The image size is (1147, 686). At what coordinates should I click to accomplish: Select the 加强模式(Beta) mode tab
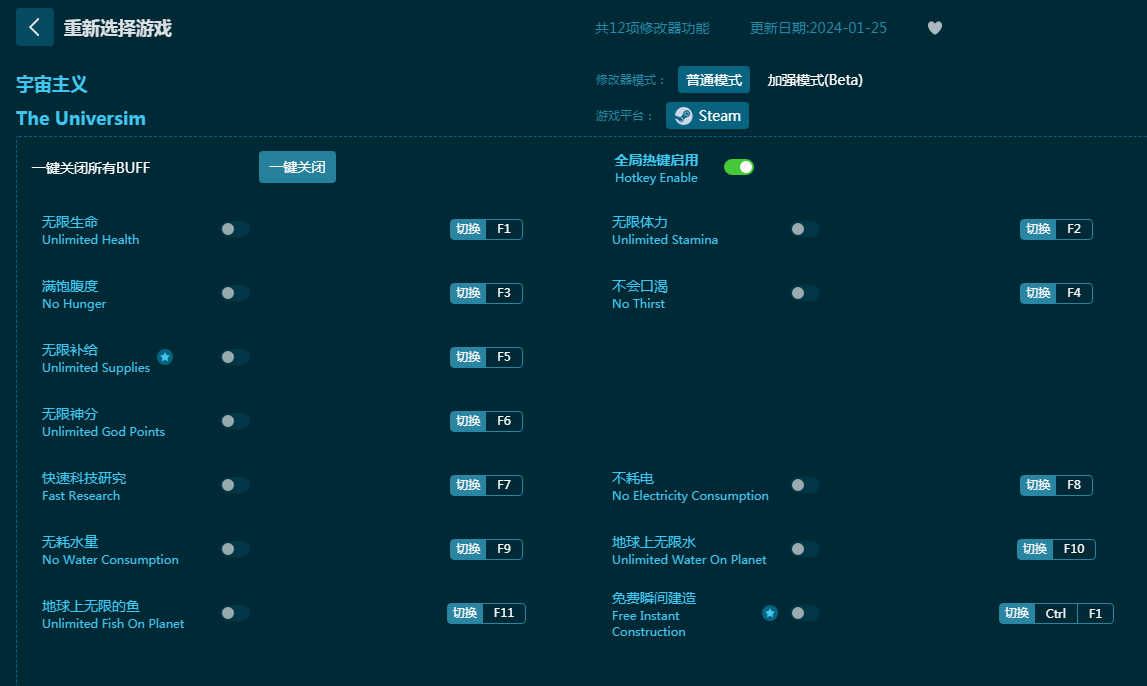point(815,80)
